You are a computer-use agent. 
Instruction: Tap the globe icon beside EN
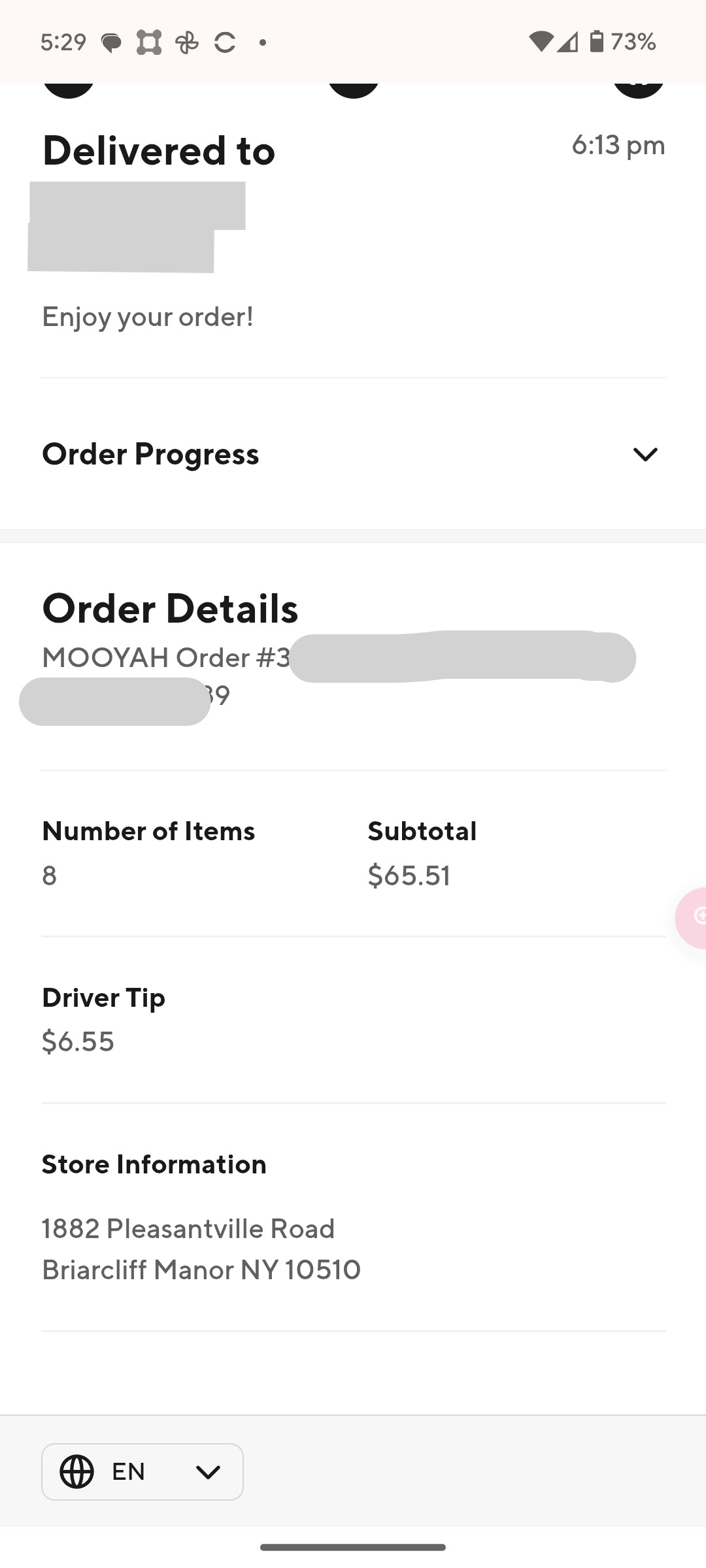pyautogui.click(x=76, y=1471)
